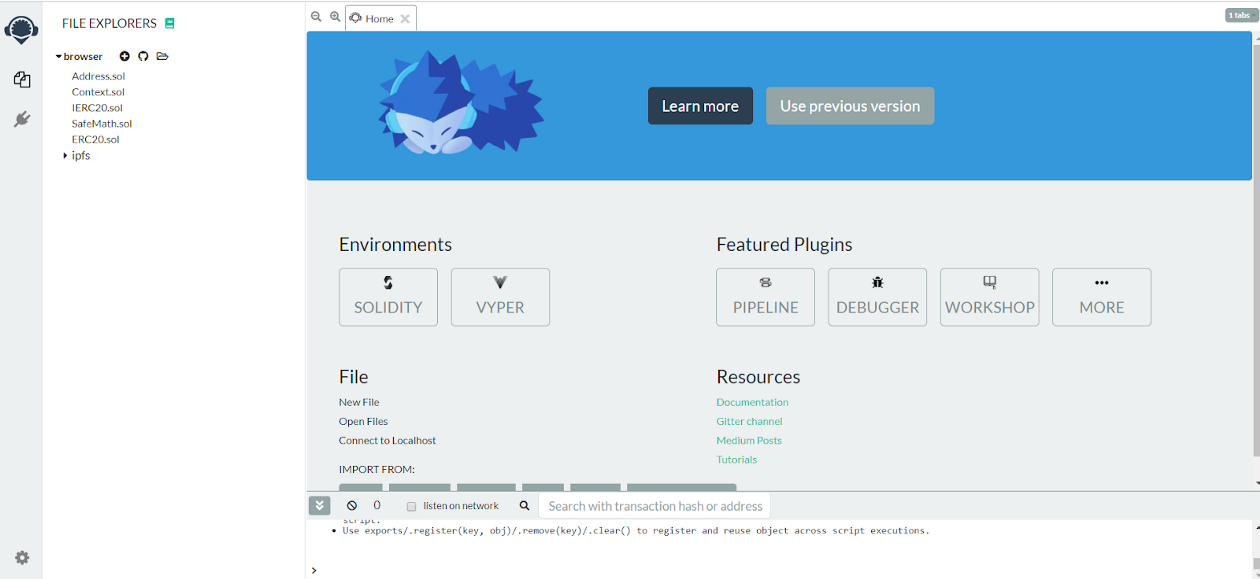Click the zoom in magnifier icon
Image resolution: width=1260 pixels, height=579 pixels.
click(335, 17)
